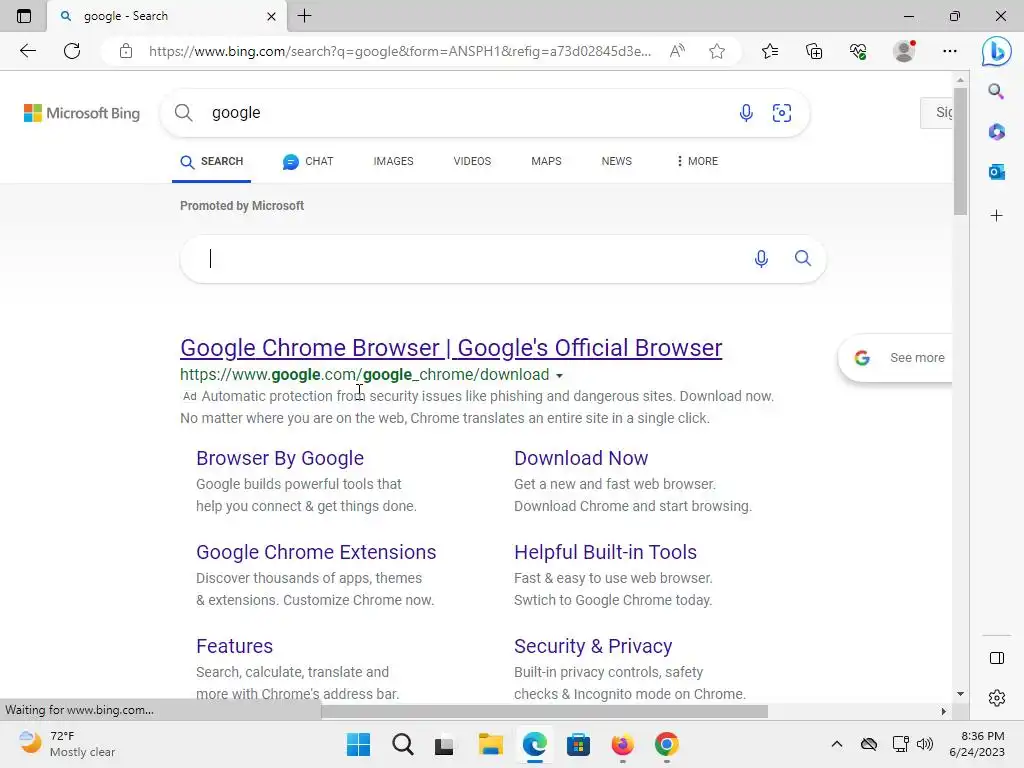
Task: Launch Bing Chat sidebar button
Action: [x=997, y=51]
